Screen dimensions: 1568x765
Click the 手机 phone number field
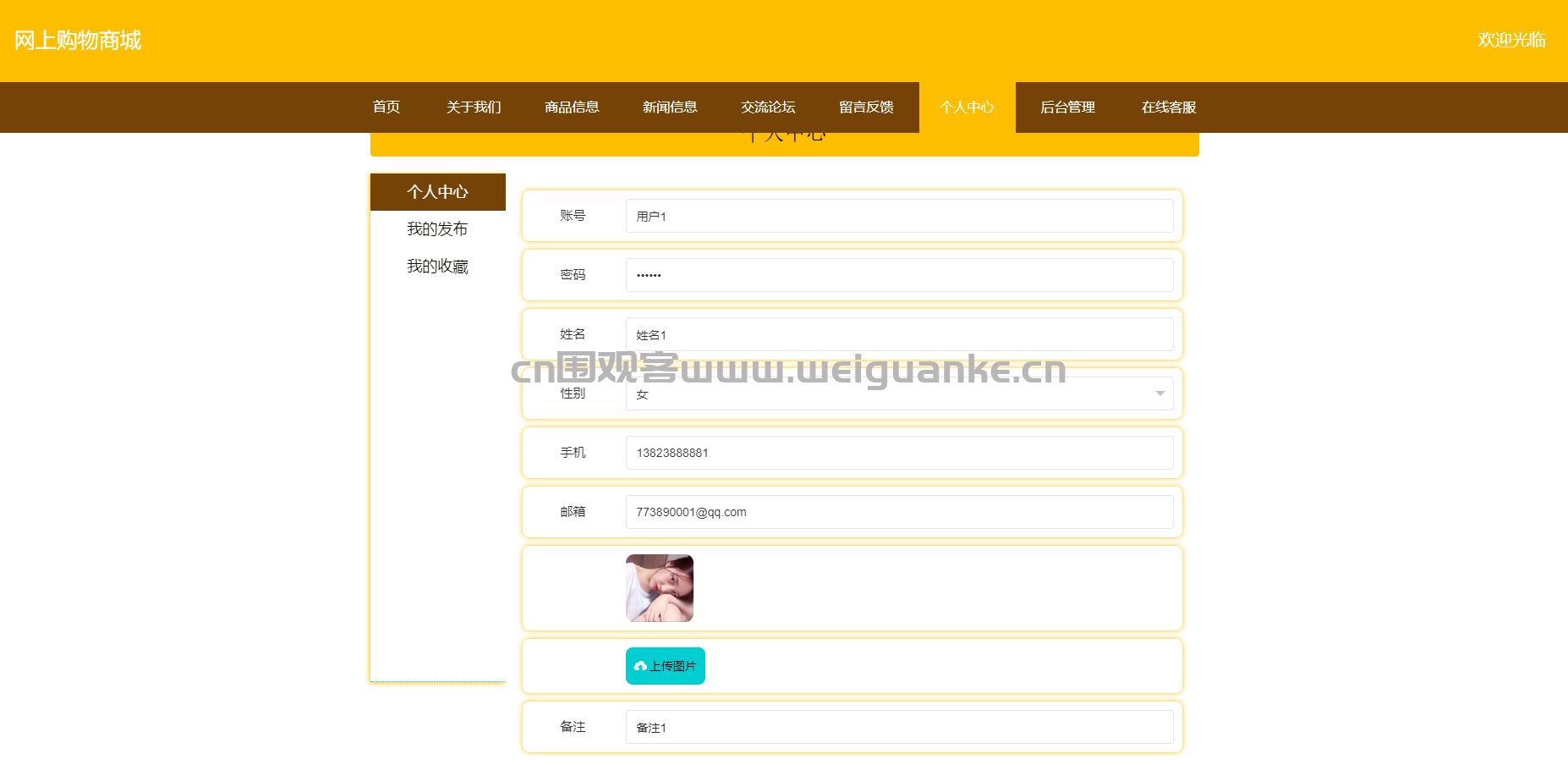[899, 453]
